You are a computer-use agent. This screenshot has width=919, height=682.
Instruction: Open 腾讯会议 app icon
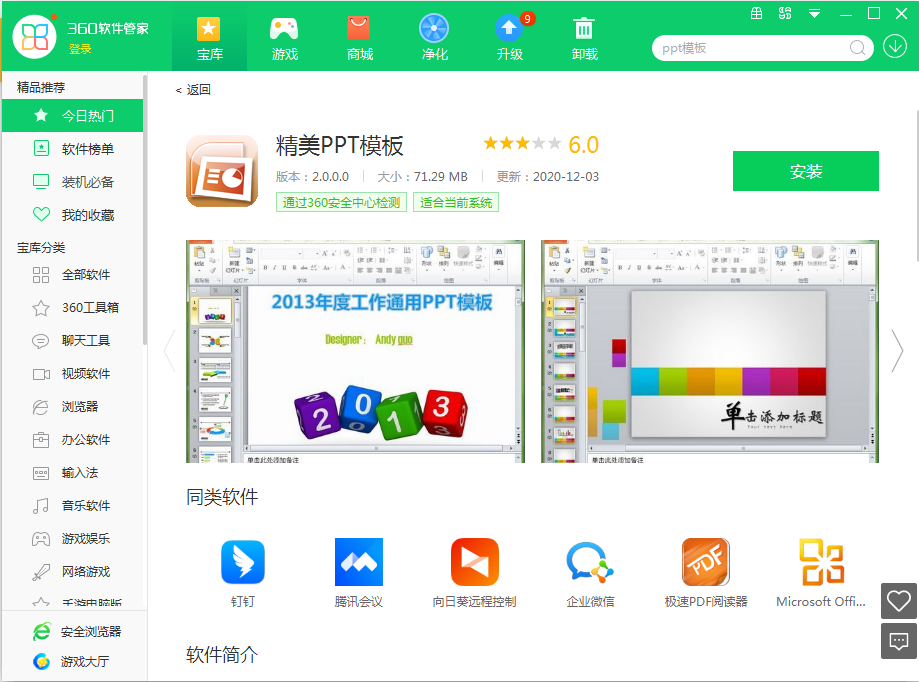pos(359,562)
